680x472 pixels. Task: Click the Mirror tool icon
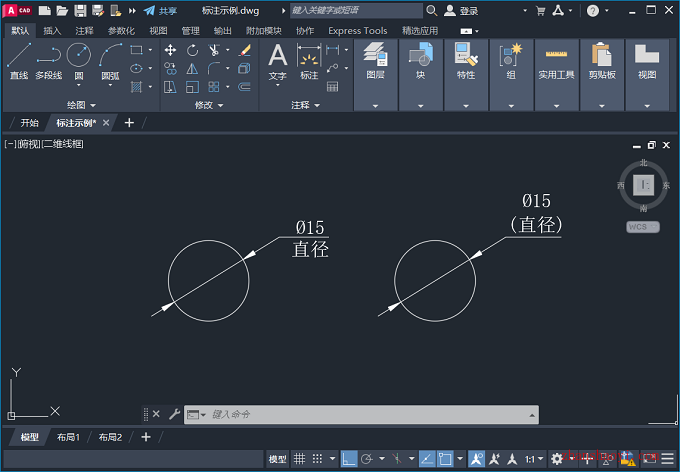pyautogui.click(x=193, y=69)
